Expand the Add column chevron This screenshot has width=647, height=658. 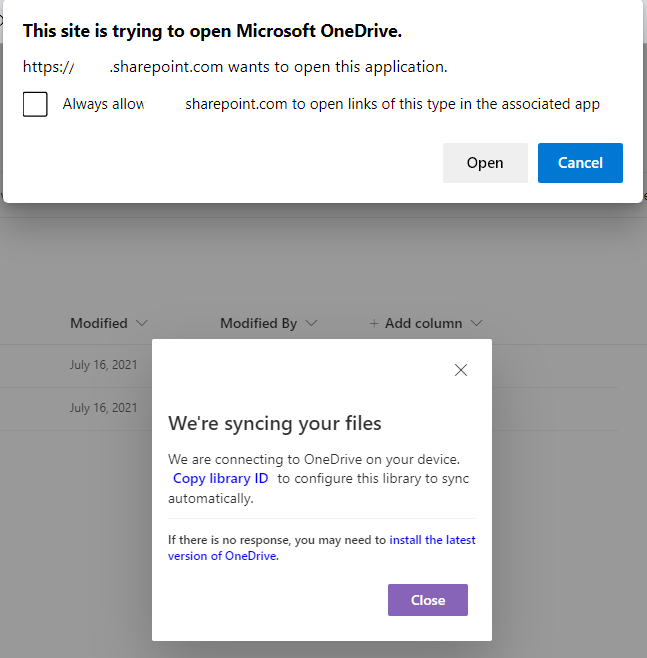tap(476, 323)
